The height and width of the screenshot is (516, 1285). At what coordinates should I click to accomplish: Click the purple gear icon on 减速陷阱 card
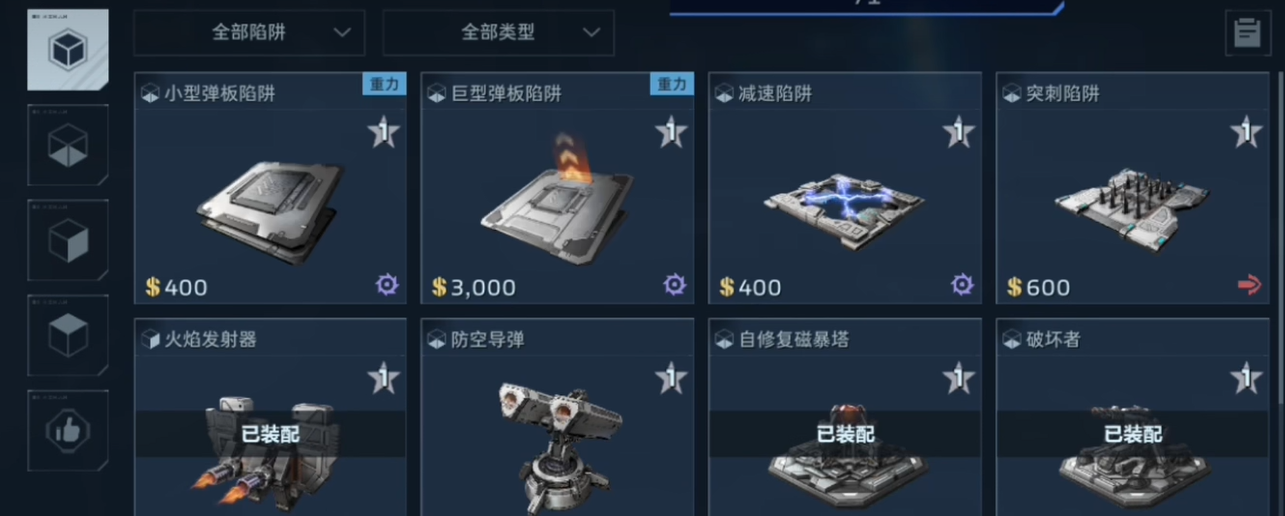pyautogui.click(x=962, y=285)
